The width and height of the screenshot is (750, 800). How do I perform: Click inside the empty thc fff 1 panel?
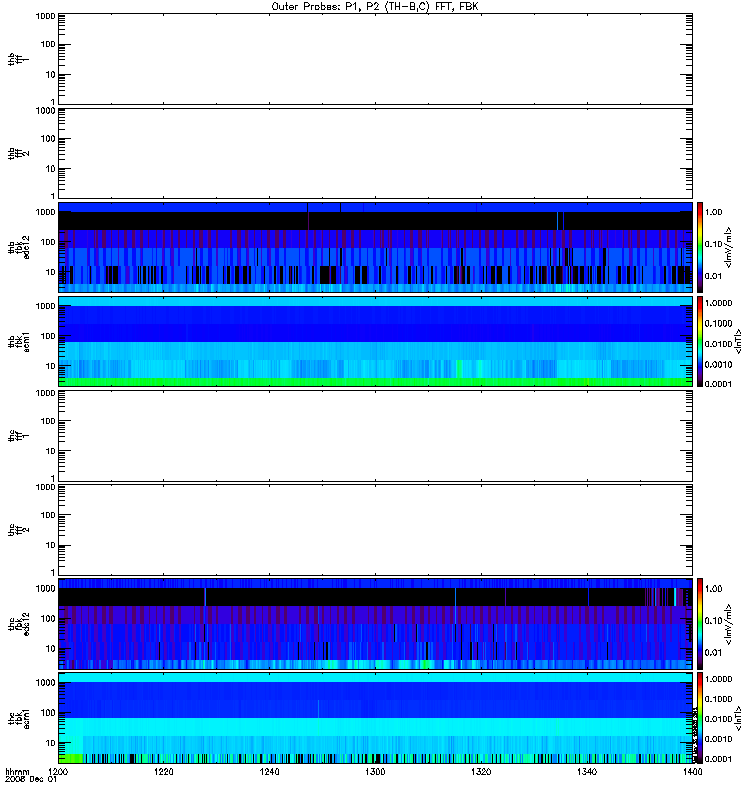coord(375,436)
